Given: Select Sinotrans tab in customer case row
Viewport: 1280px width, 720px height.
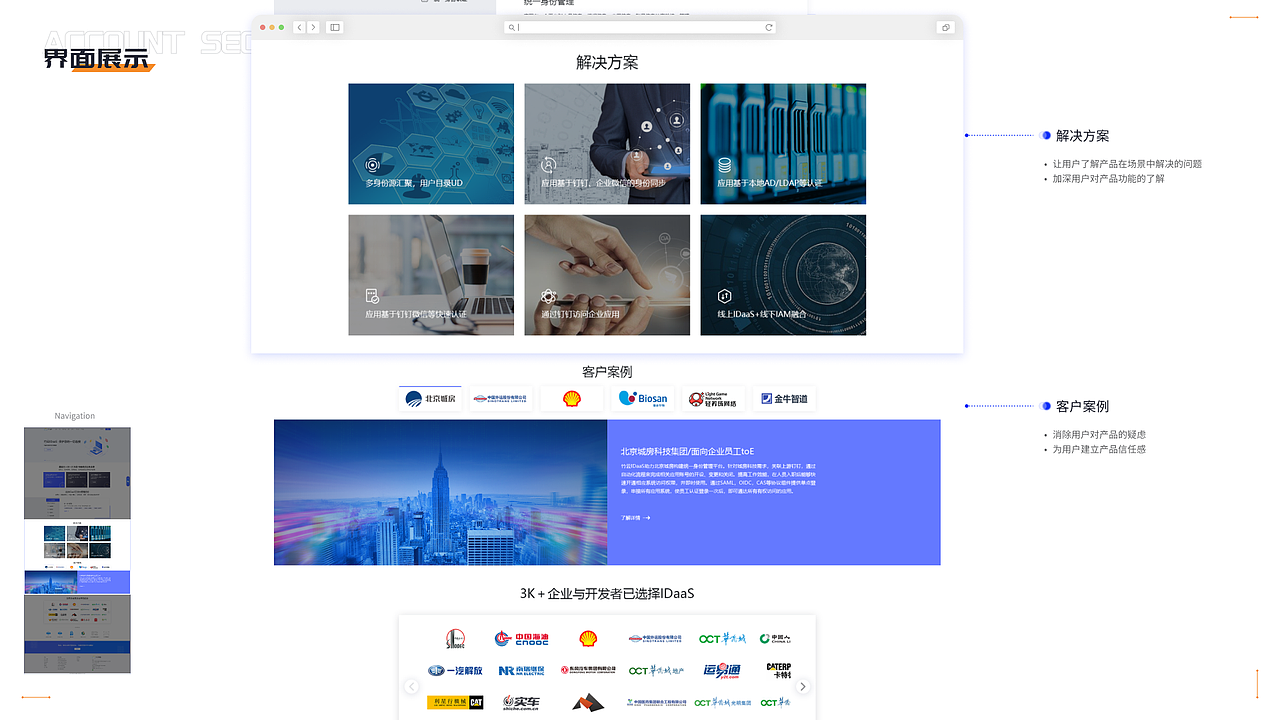Looking at the screenshot, I should [x=501, y=398].
